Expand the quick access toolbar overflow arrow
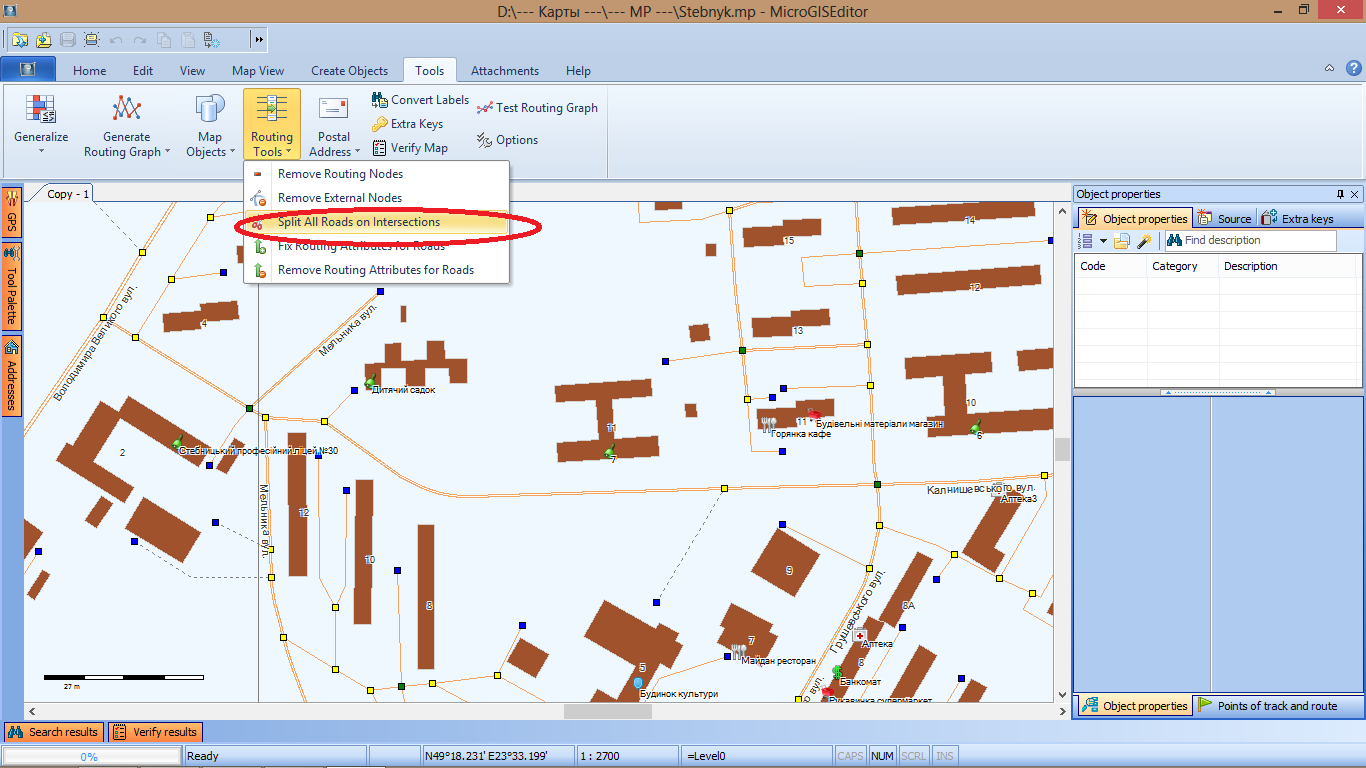The width and height of the screenshot is (1366, 768). pos(259,40)
